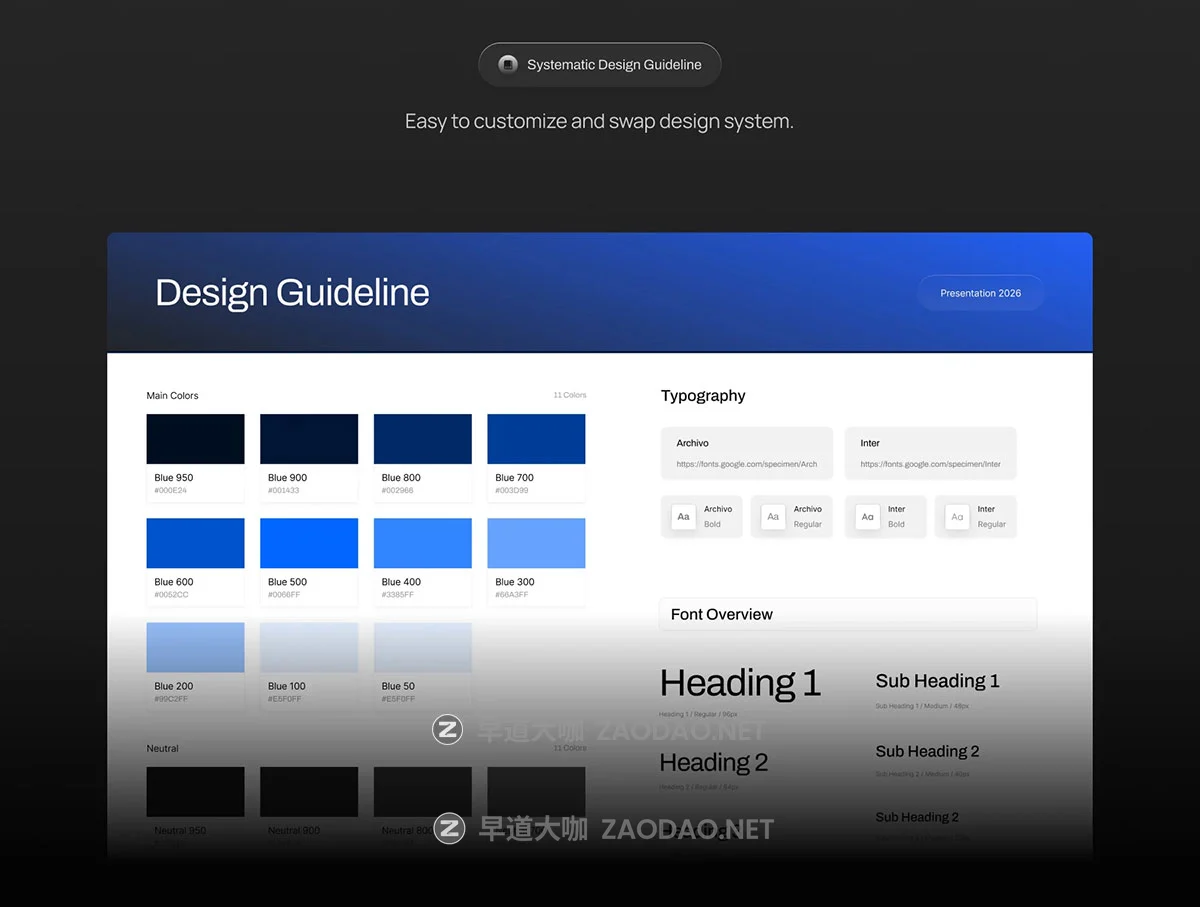Select the Aa preview icon for Inter Bold
This screenshot has width=1200, height=907.
click(867, 517)
